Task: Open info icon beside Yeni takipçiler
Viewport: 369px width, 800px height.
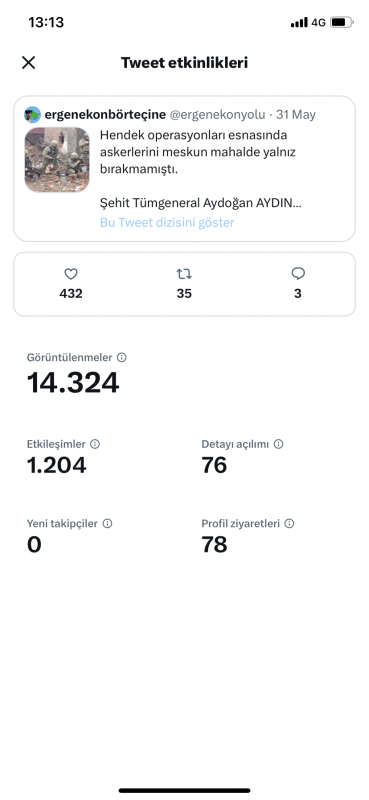Action: point(107,523)
